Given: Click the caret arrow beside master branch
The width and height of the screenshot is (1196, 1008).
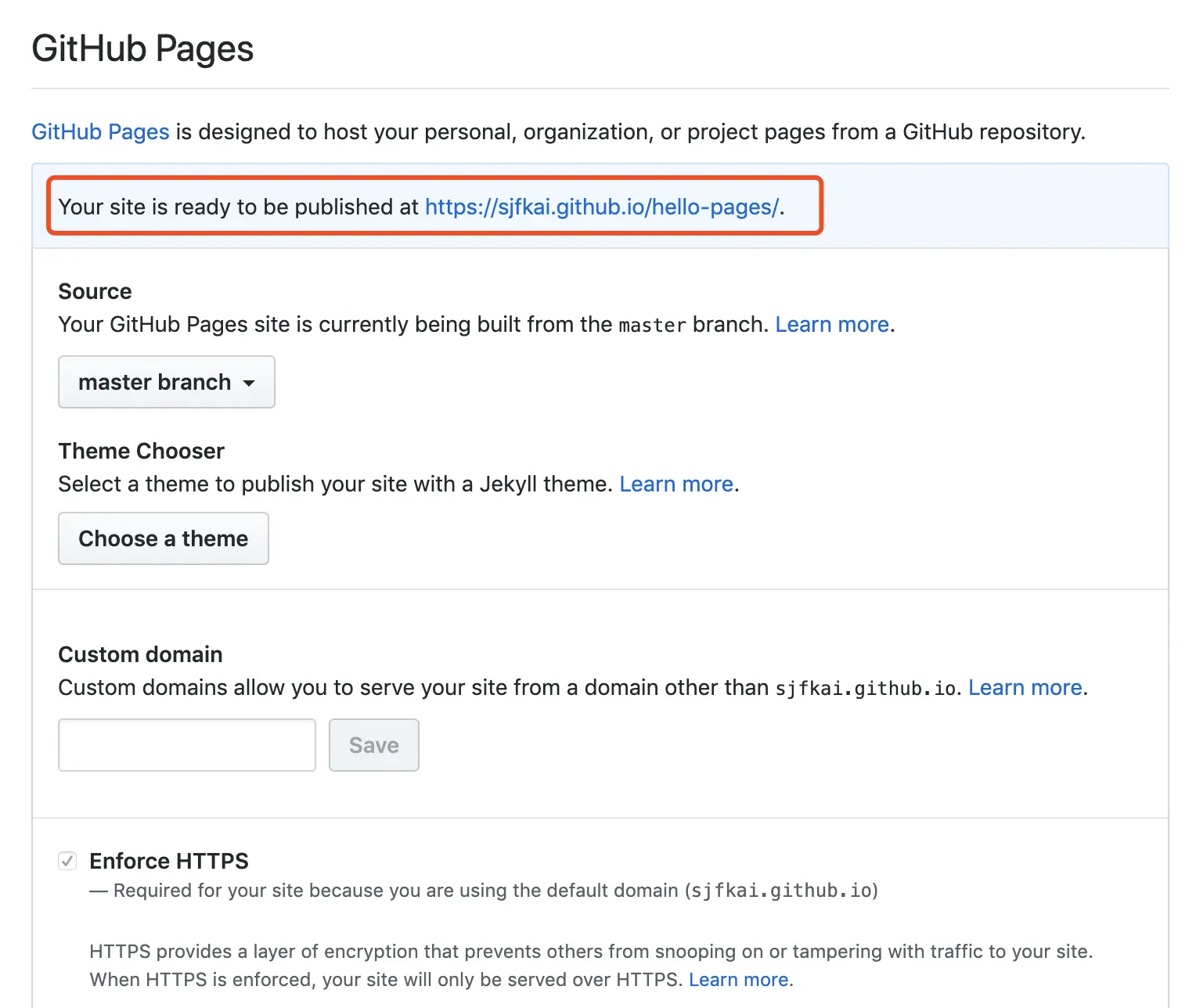Looking at the screenshot, I should click(249, 383).
